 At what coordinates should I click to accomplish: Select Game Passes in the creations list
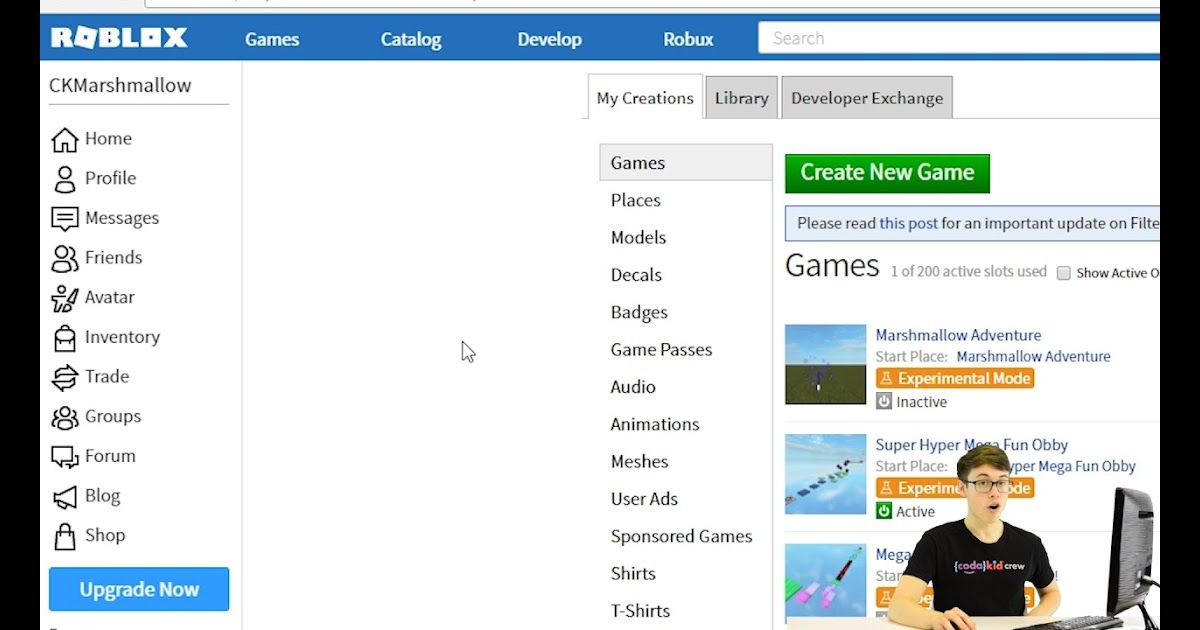(x=661, y=349)
